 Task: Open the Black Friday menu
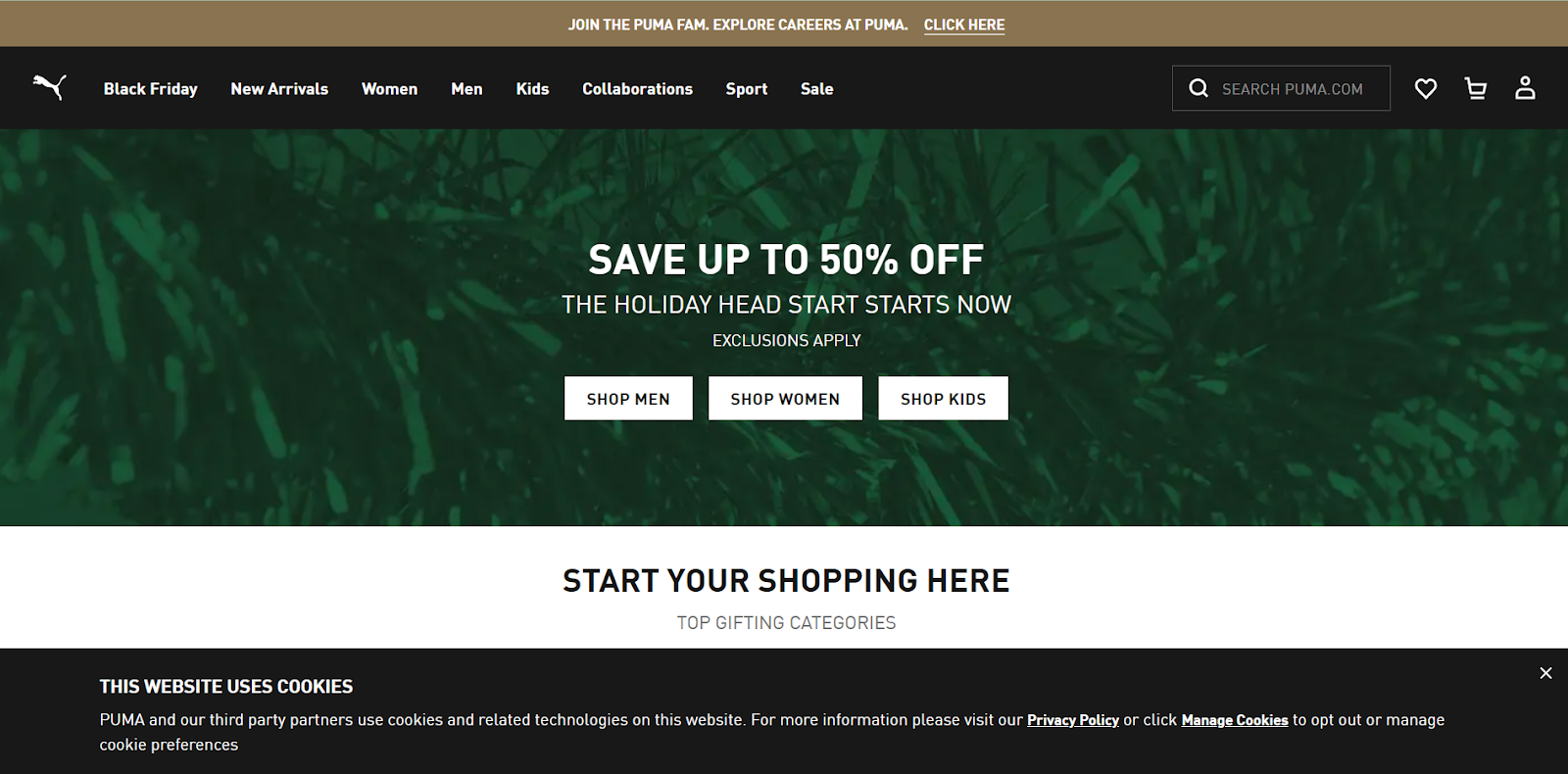(x=151, y=89)
